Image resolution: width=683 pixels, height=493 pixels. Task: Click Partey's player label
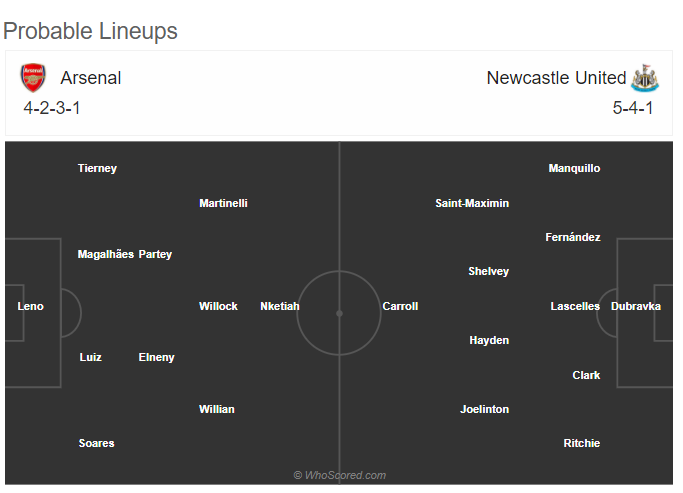155,254
